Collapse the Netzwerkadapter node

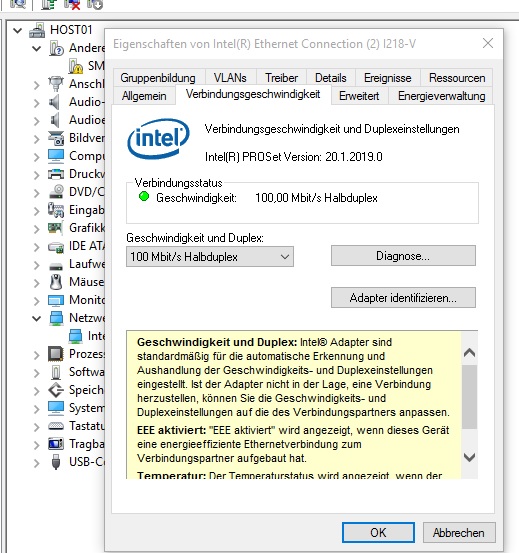[37, 318]
